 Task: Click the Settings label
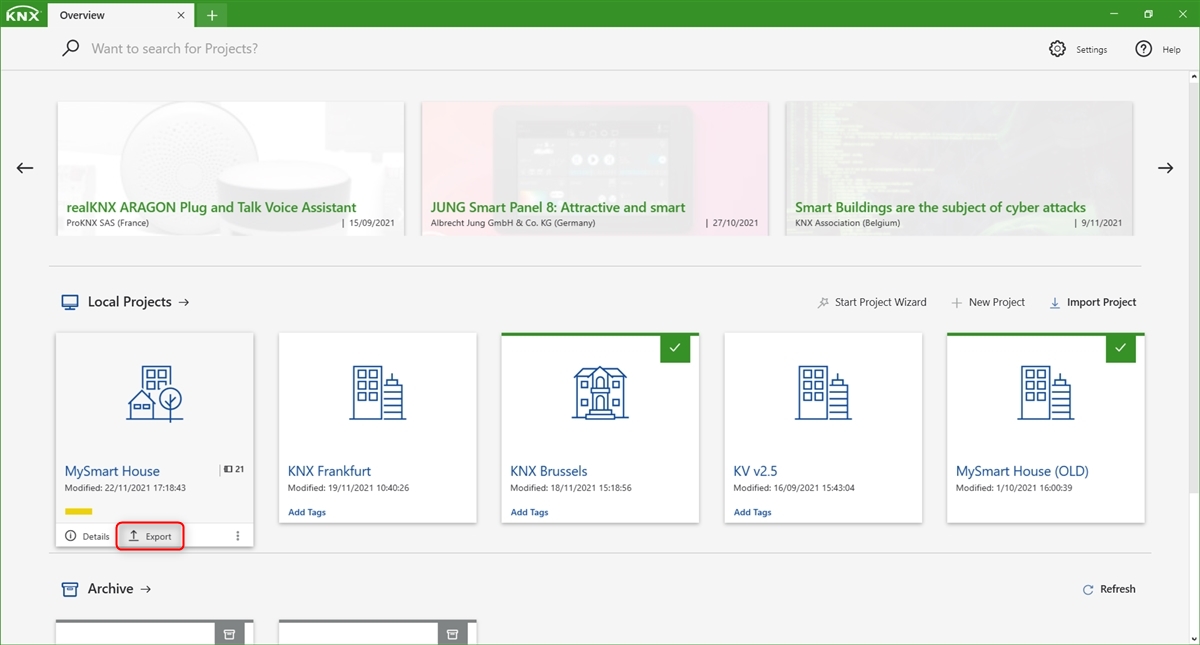coord(1092,50)
